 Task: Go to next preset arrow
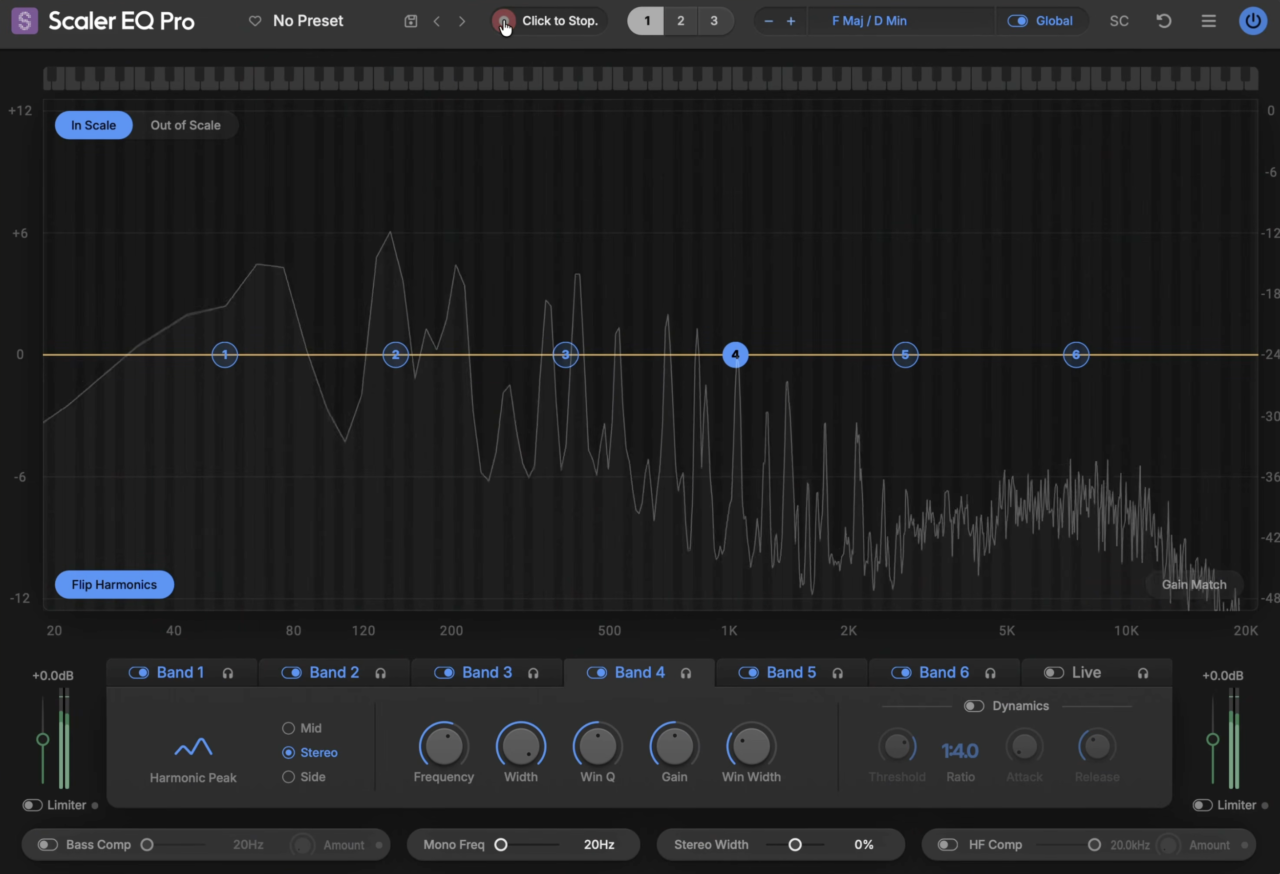462,21
